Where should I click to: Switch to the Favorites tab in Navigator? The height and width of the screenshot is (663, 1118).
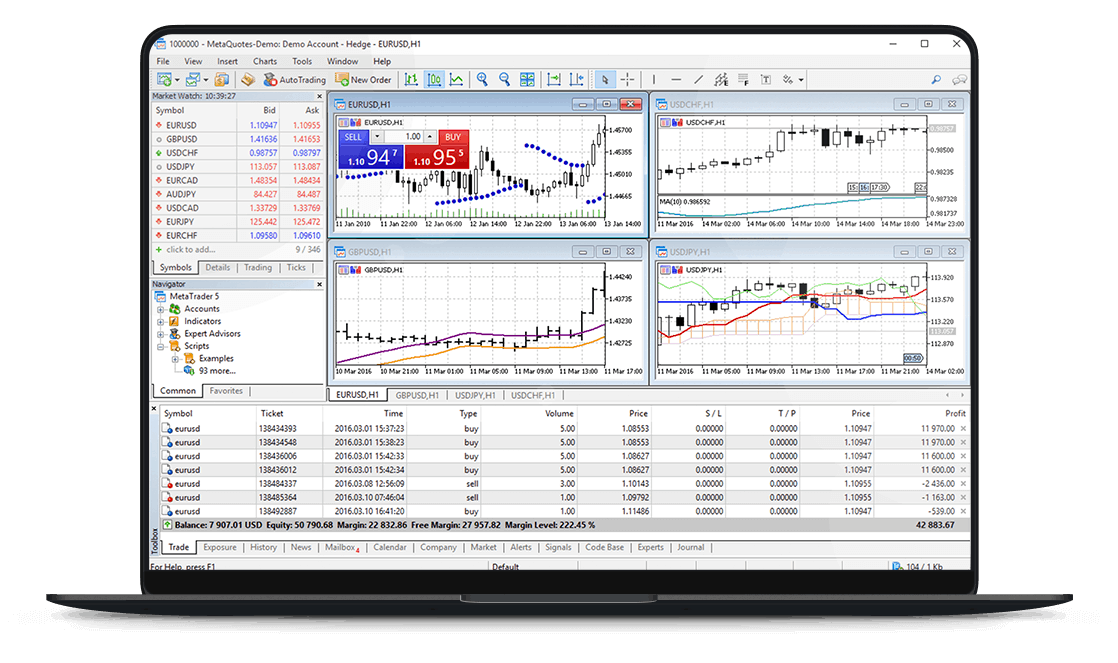pyautogui.click(x=225, y=390)
